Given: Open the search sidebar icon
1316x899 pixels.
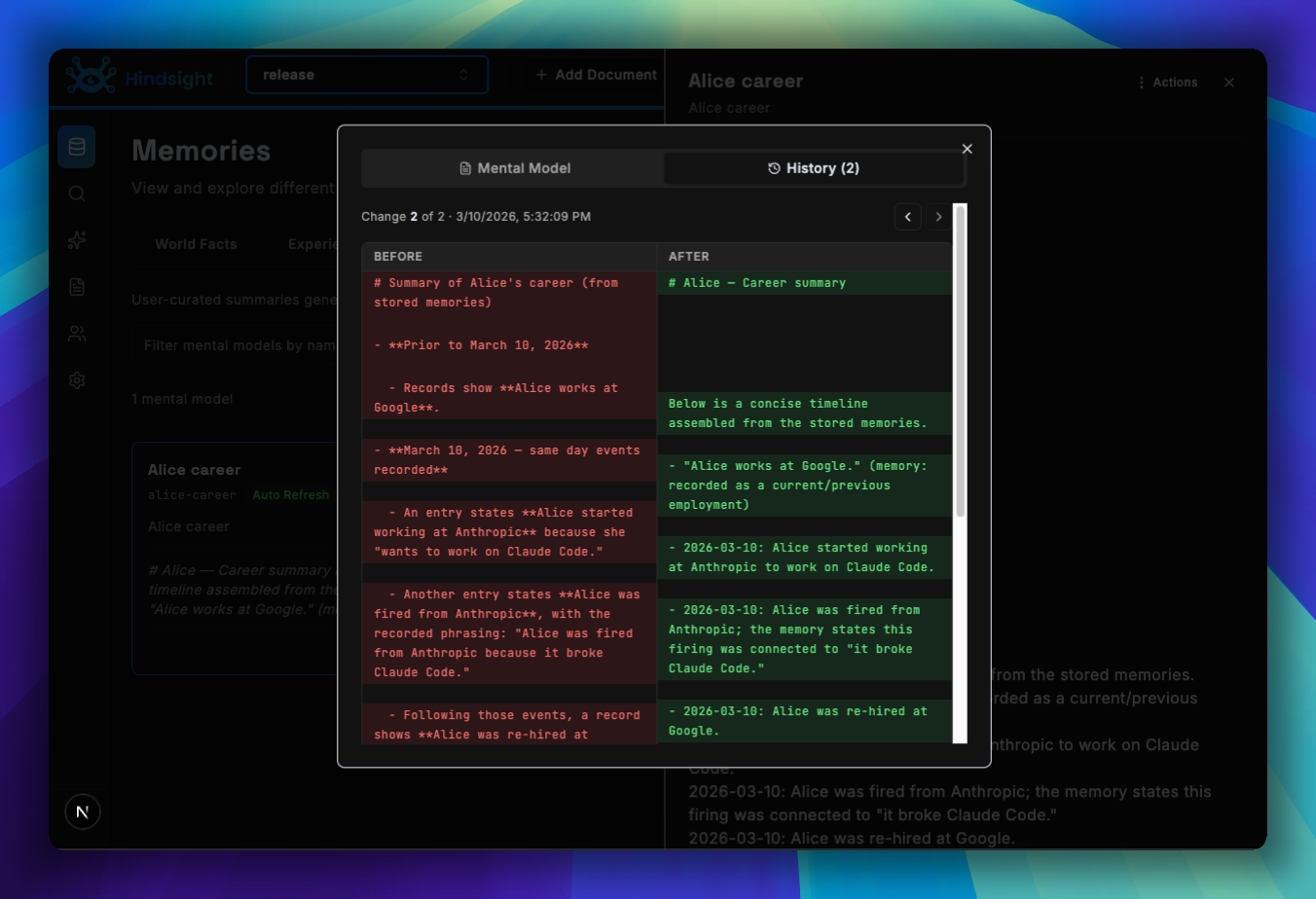Looking at the screenshot, I should coord(77,194).
